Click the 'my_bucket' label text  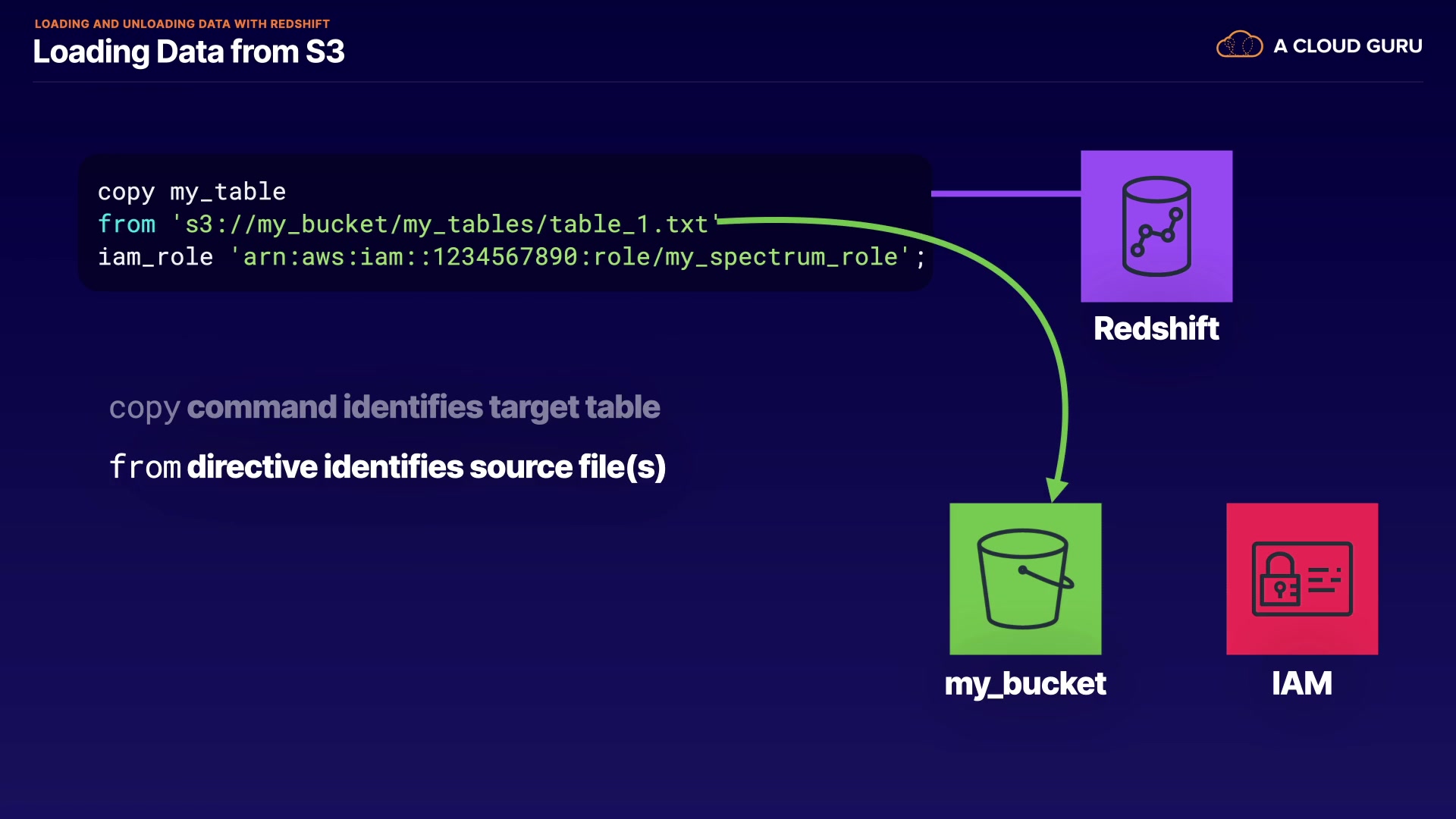pos(1025,683)
